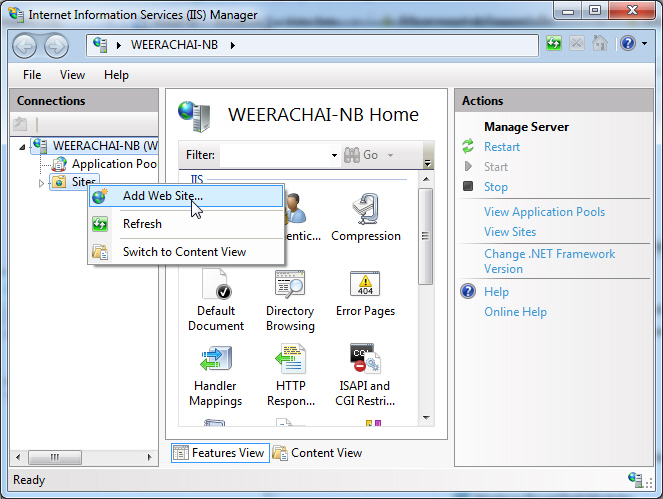
Task: Click the Stop server square icon
Action: pyautogui.click(x=468, y=186)
